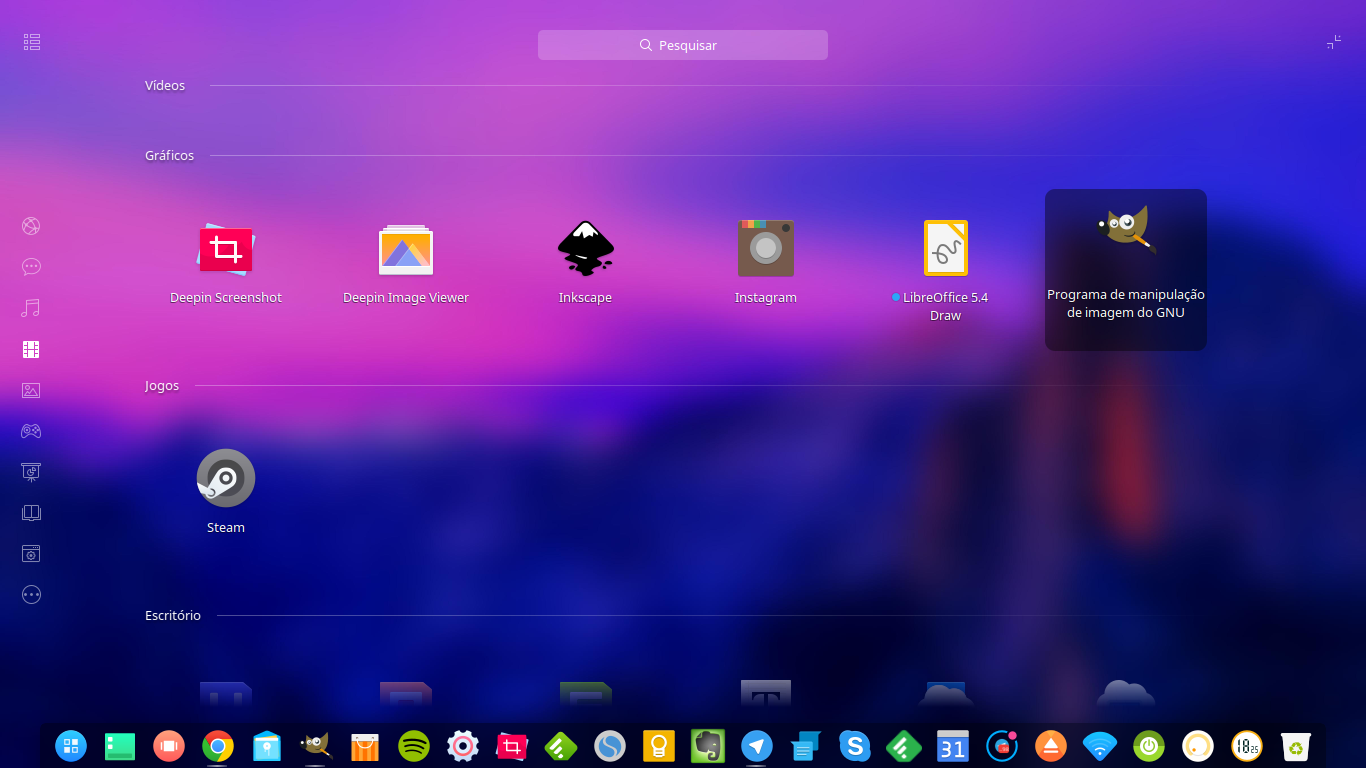1366x768 pixels.
Task: Click the Gráficos section header
Action: (x=170, y=156)
